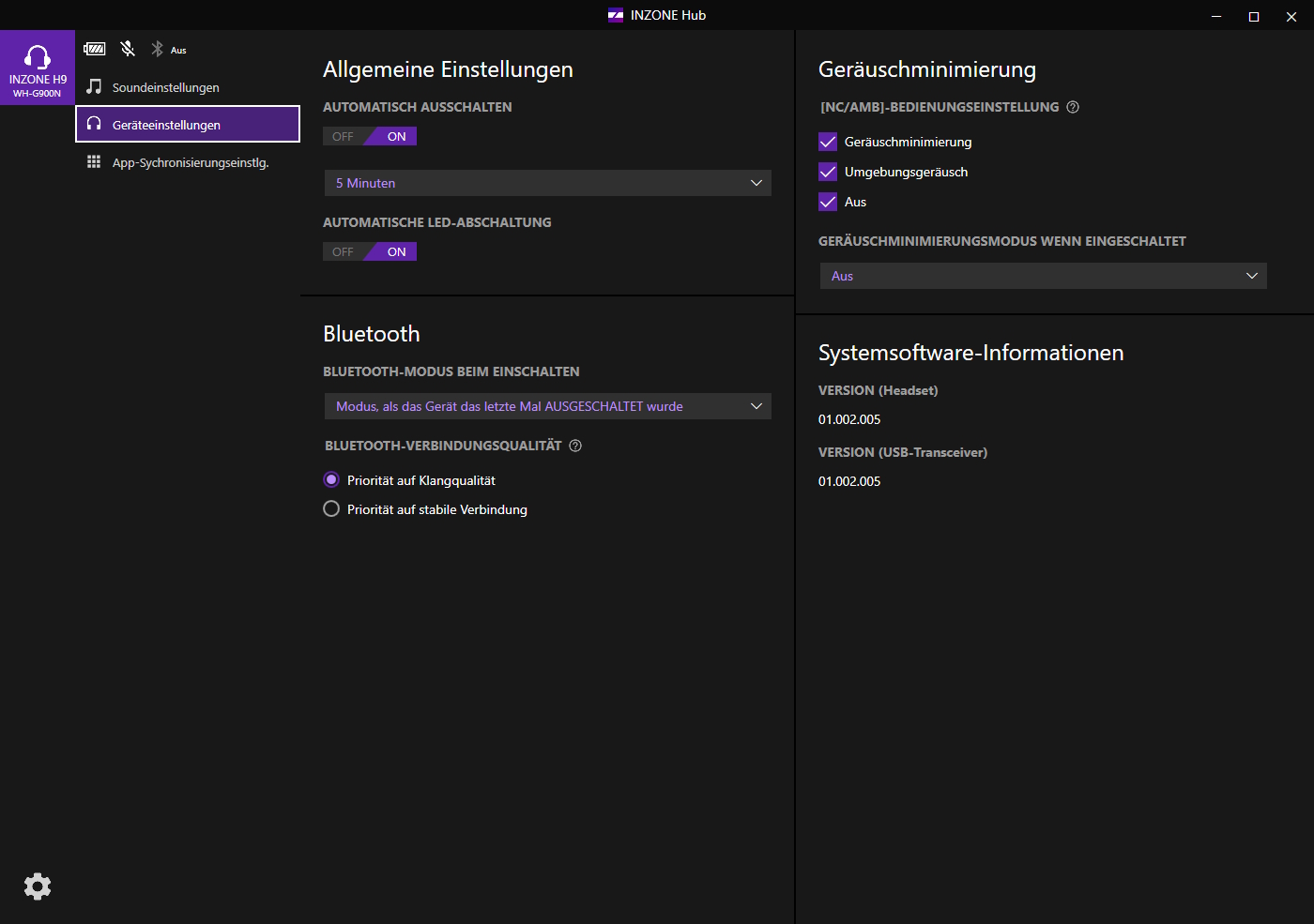Viewport: 1314px width, 924px height.
Task: Select Priorität auf stabile Verbindung option
Action: coord(331,509)
